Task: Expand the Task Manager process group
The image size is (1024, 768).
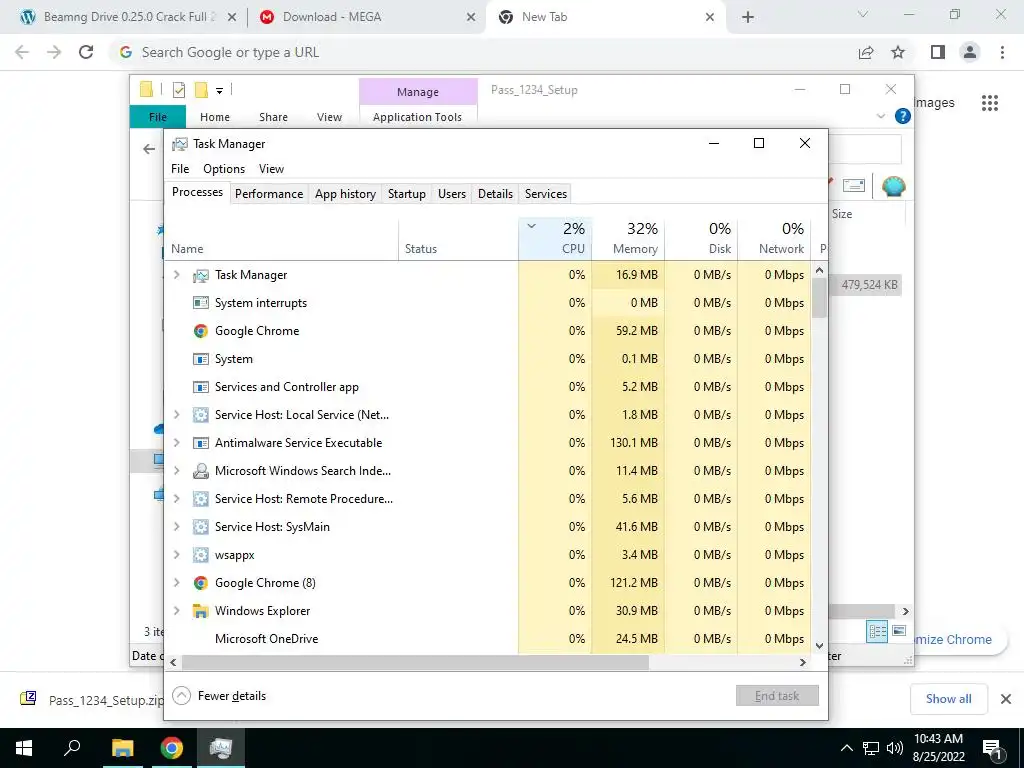Action: coord(176,275)
